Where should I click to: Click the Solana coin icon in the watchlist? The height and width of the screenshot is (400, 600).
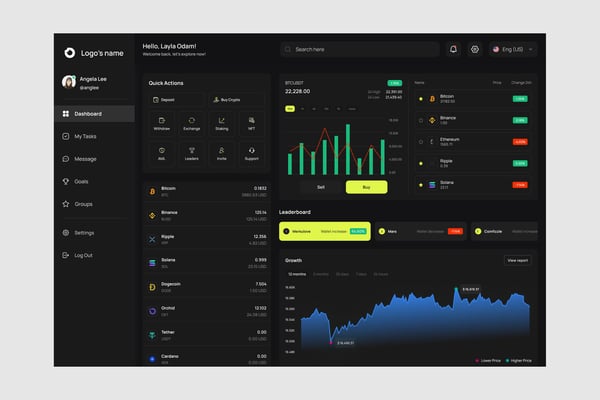pyautogui.click(x=432, y=185)
